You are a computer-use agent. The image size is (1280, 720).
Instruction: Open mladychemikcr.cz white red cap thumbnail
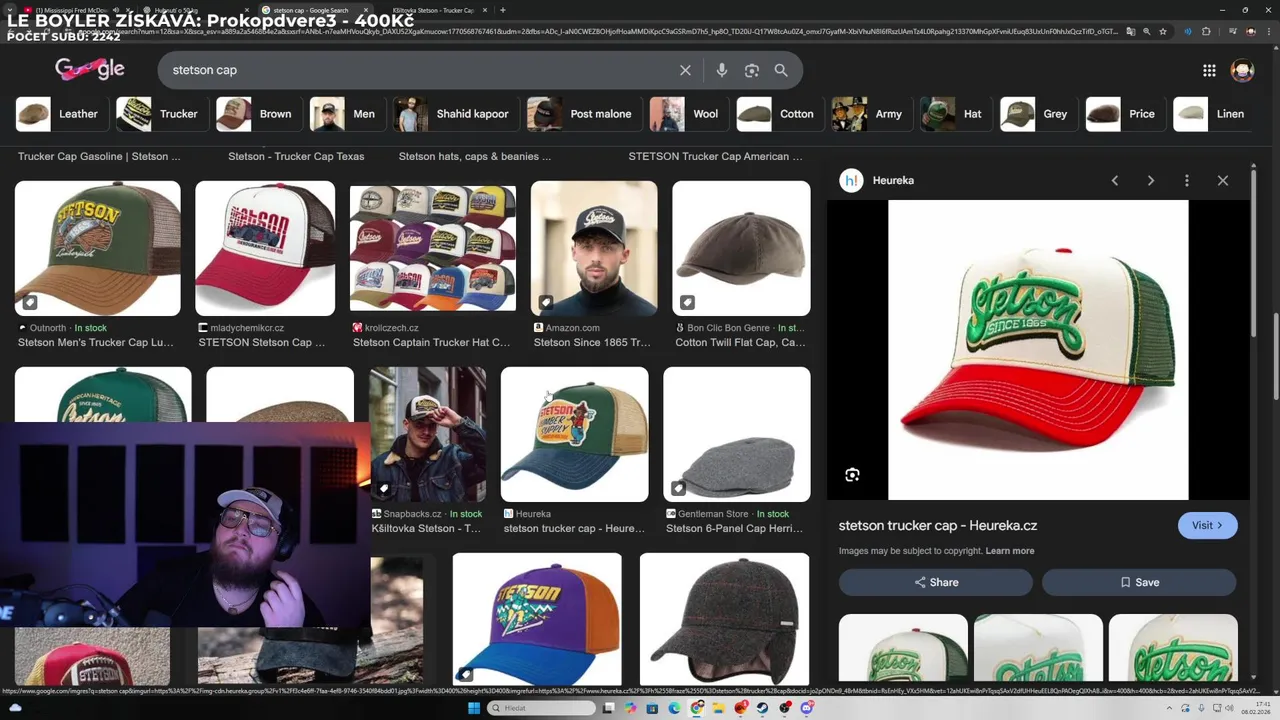coord(265,248)
